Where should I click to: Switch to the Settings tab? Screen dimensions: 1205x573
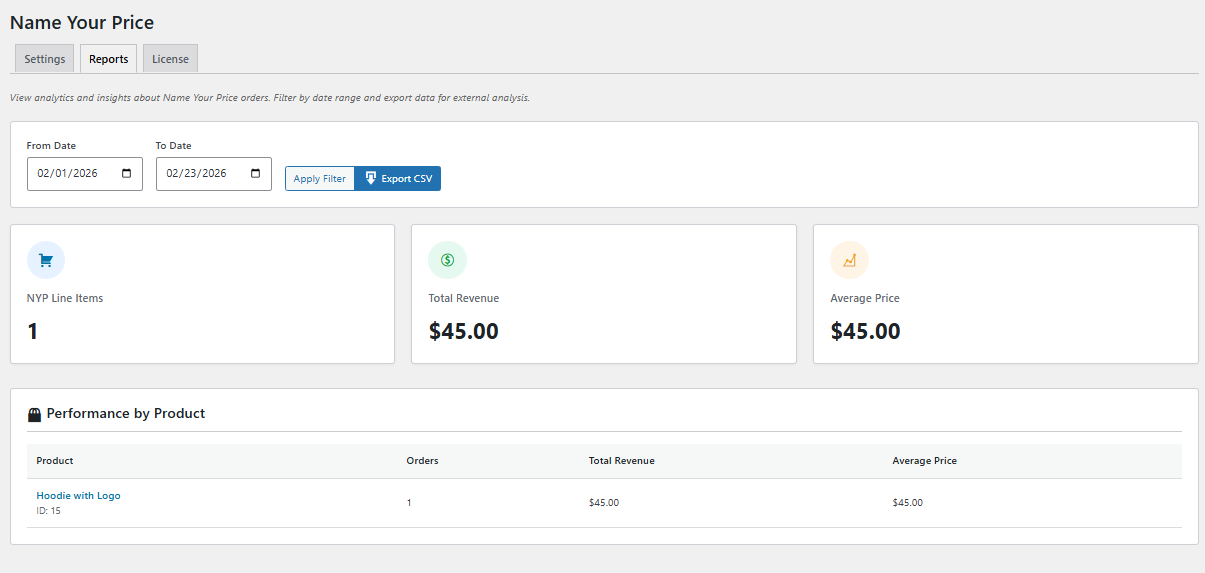44,59
